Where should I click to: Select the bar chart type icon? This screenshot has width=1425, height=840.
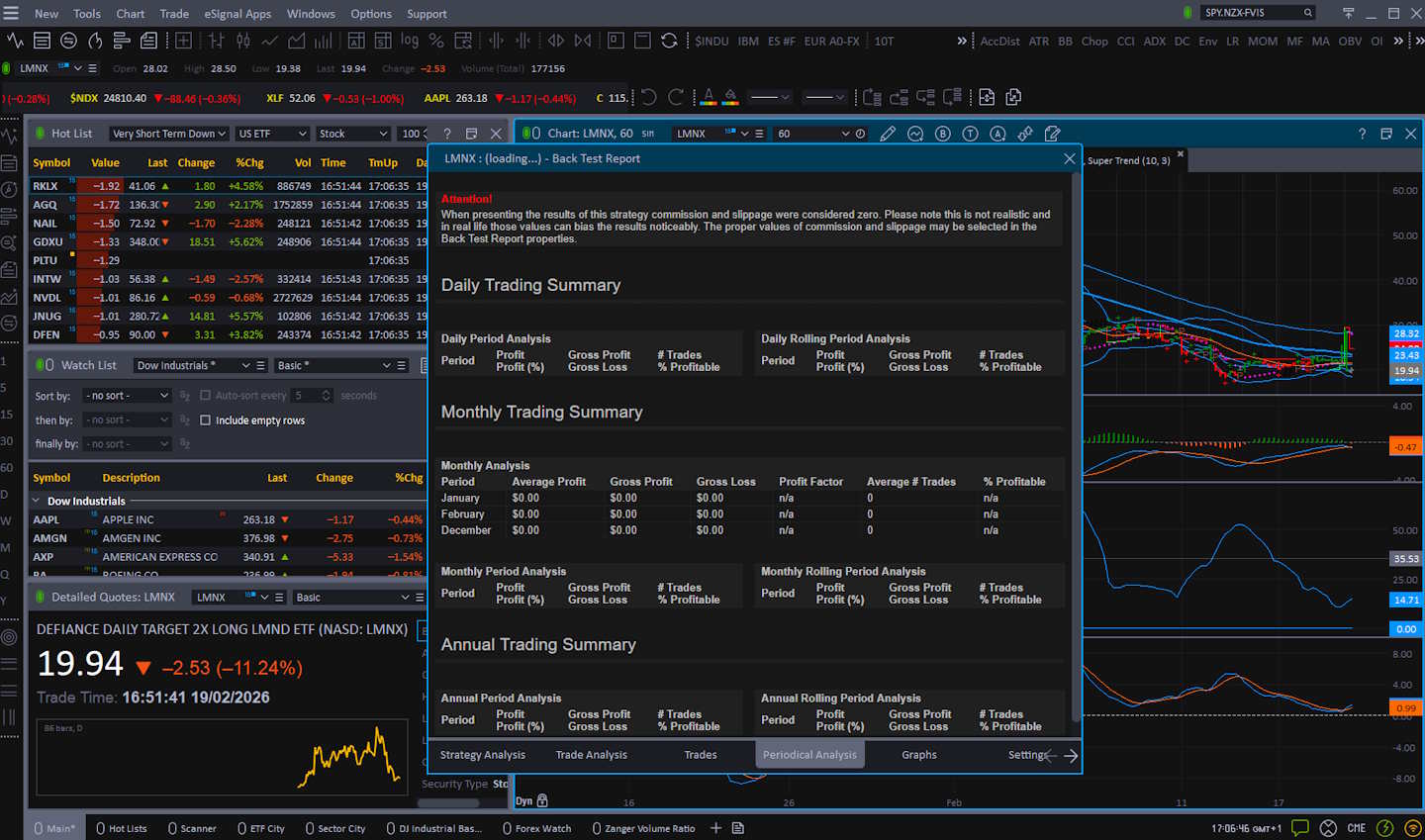click(x=216, y=41)
